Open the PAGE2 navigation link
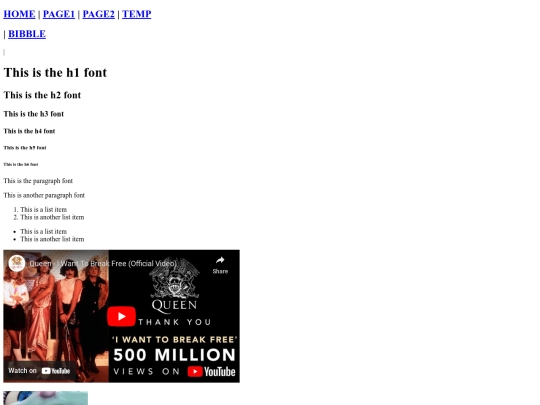The height and width of the screenshot is (405, 540). coord(98,14)
